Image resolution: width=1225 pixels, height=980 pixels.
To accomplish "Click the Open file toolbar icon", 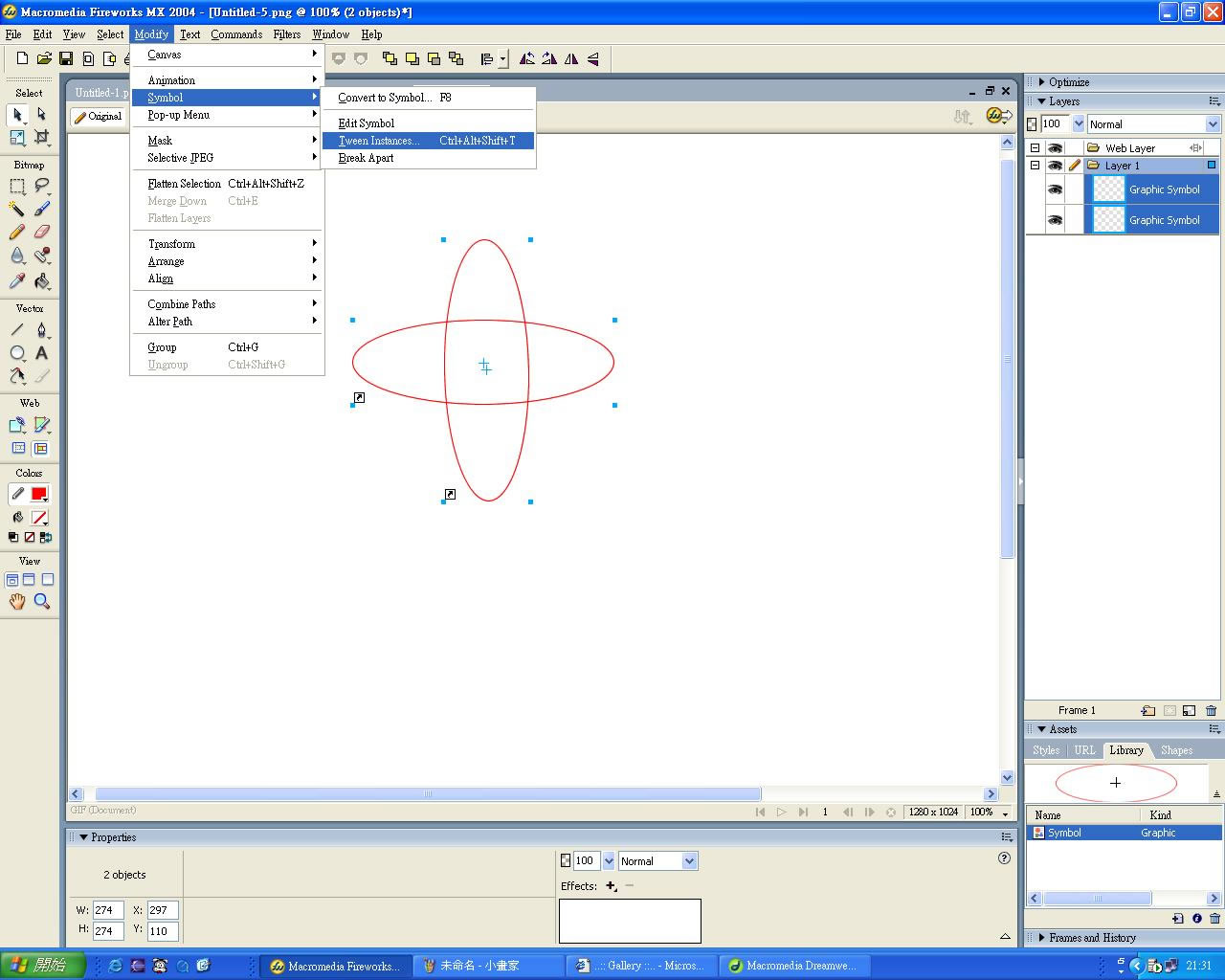I will click(44, 58).
